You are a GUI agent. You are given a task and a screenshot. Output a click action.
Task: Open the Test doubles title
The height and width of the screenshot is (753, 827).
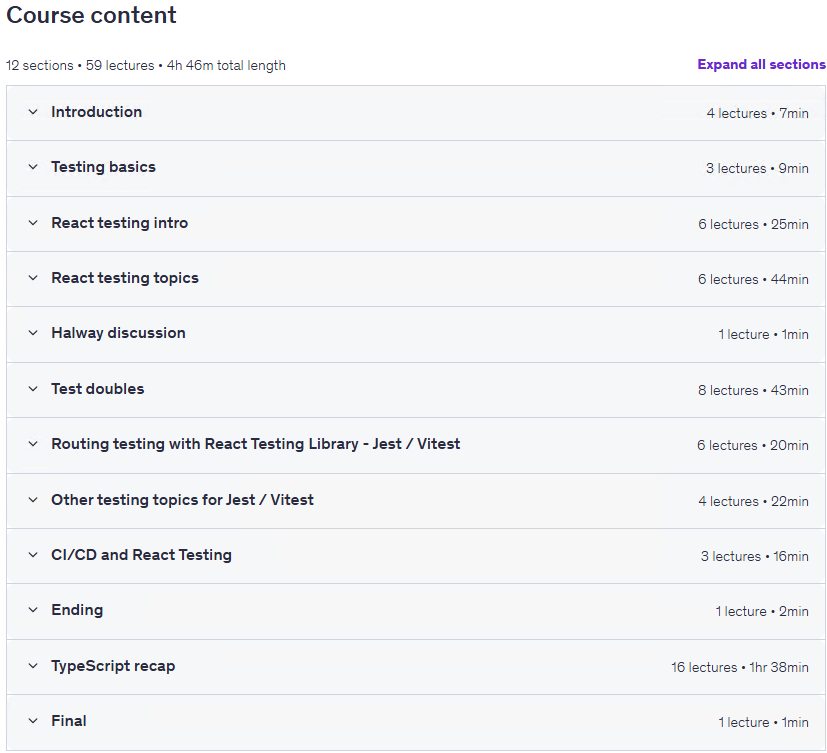98,389
